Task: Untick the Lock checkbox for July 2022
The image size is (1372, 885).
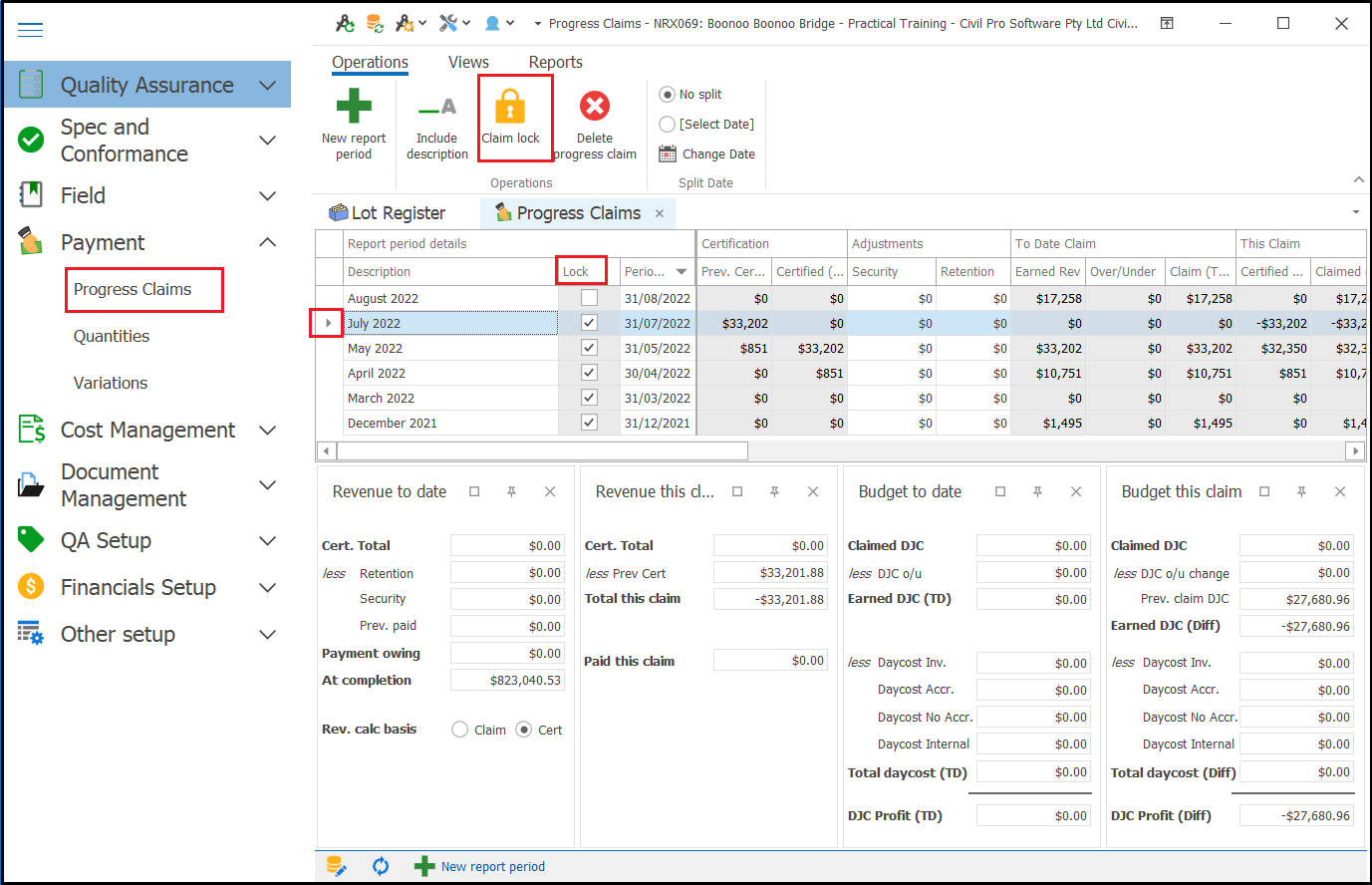Action: (589, 322)
